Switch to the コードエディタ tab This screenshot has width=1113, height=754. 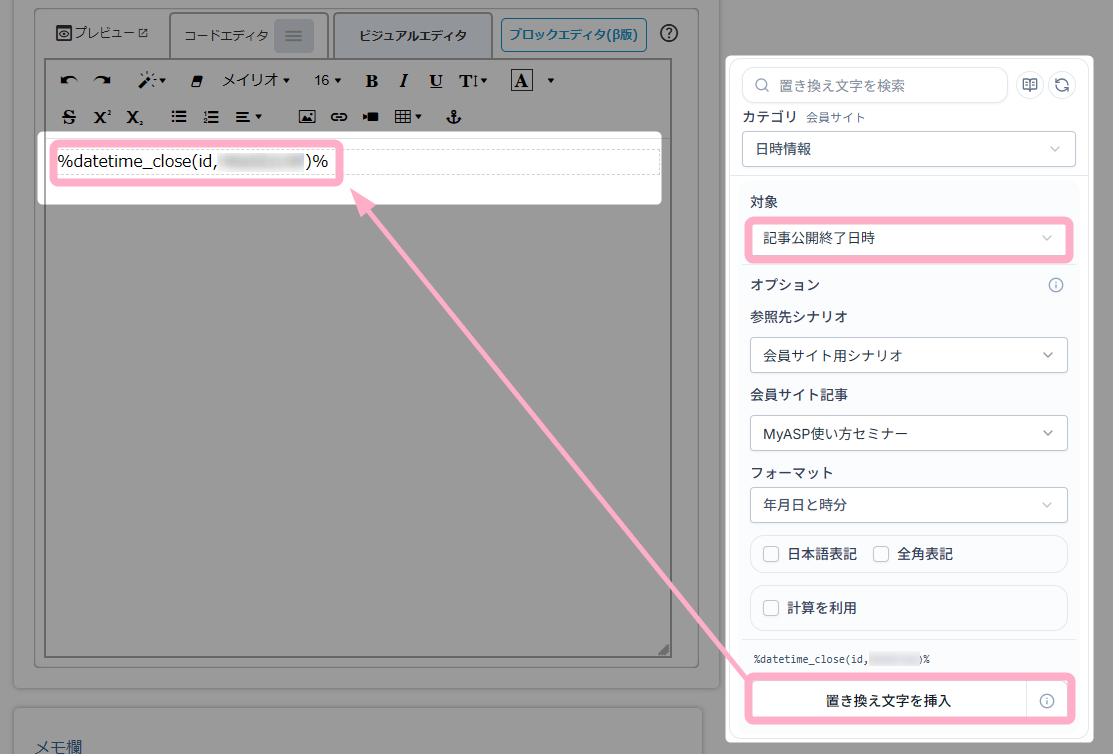pyautogui.click(x=226, y=35)
